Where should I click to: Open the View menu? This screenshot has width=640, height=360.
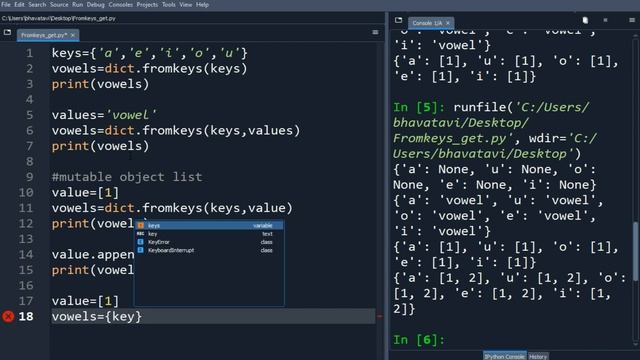point(186,4)
